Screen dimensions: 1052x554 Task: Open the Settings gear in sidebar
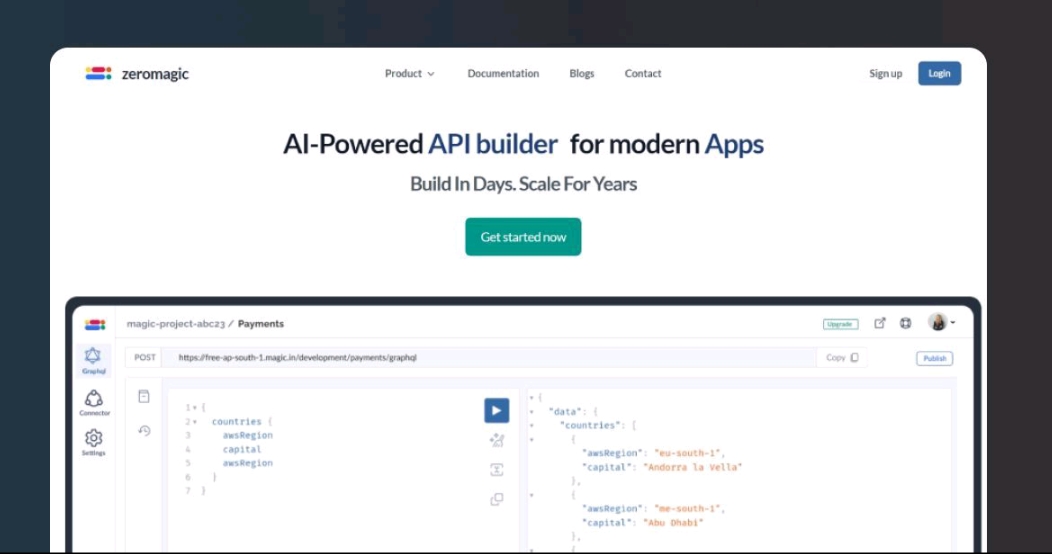94,441
